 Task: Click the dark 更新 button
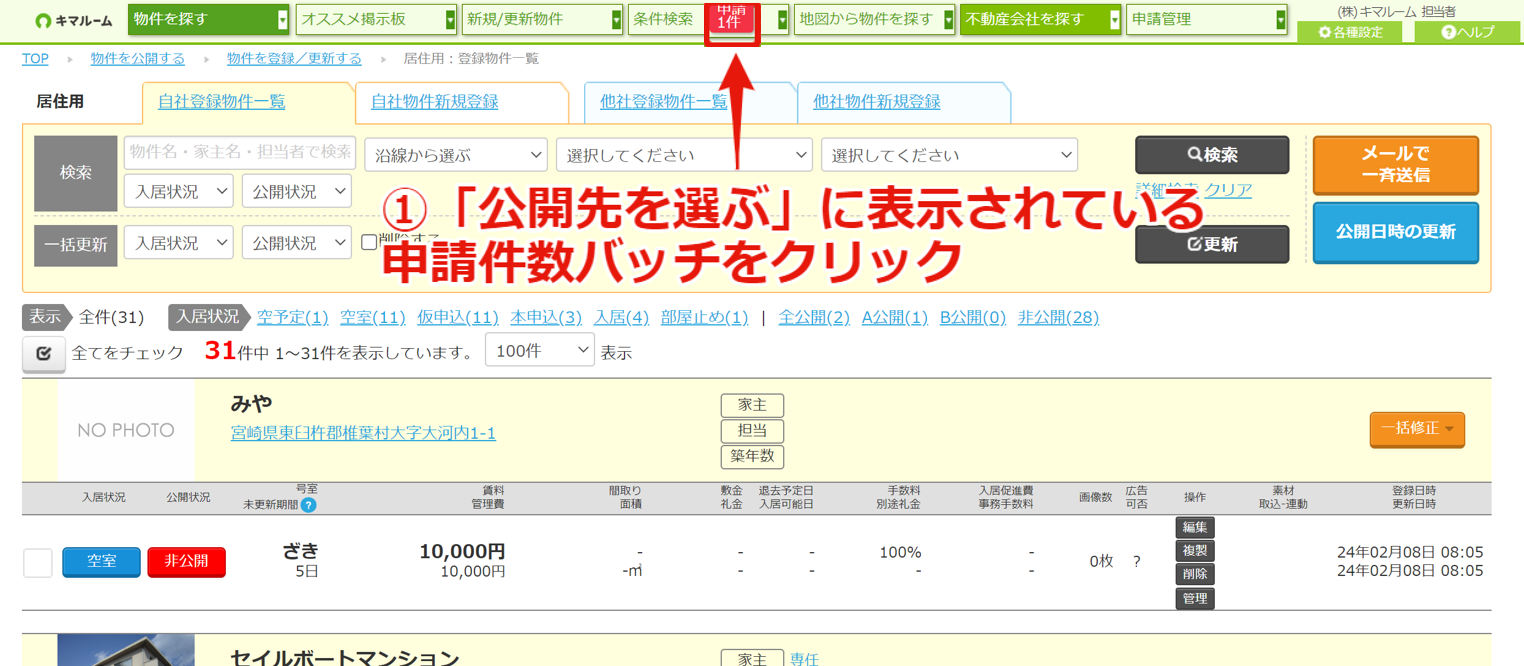point(1212,244)
